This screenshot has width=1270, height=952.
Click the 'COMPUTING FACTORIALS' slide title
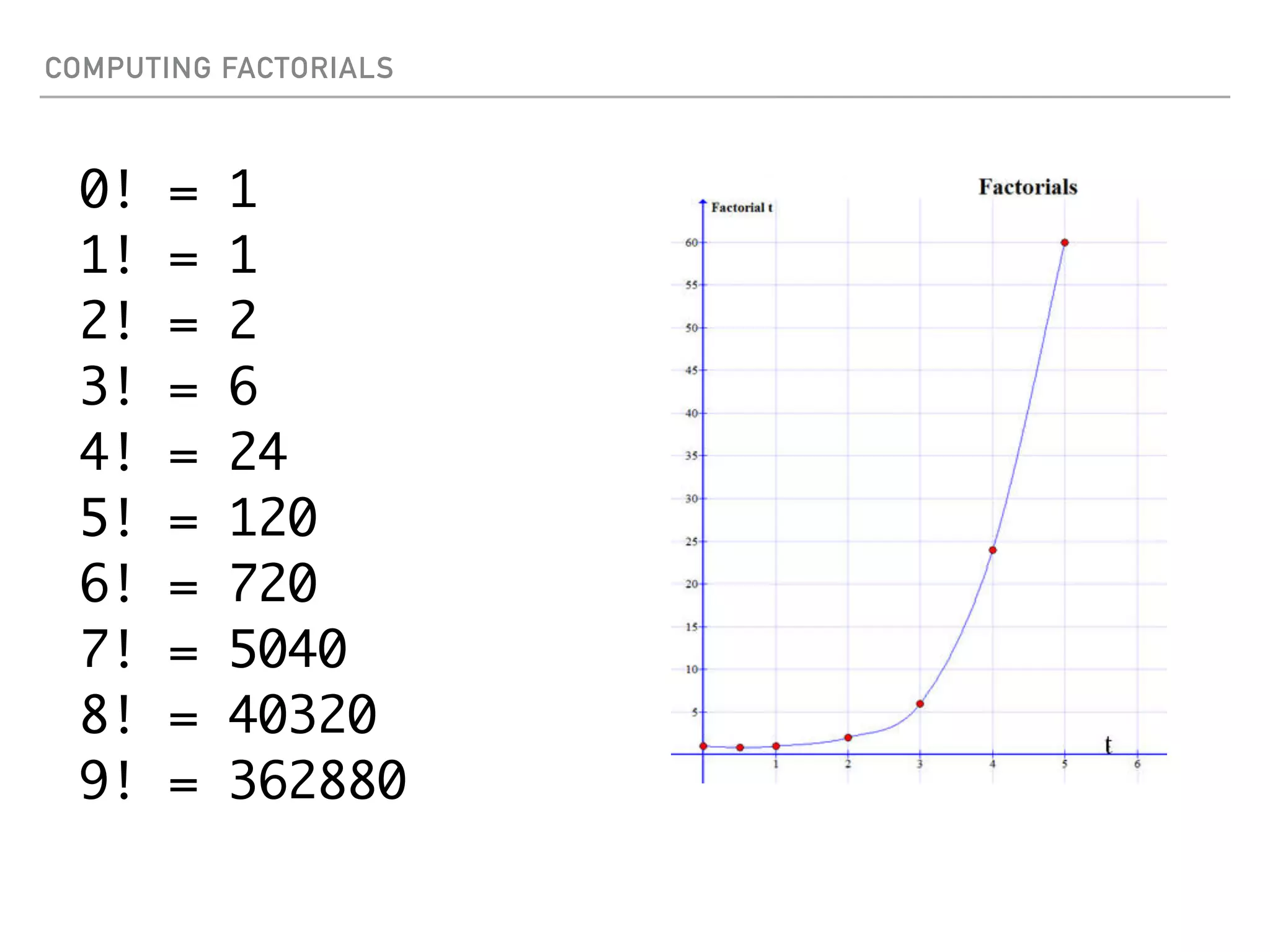[219, 68]
